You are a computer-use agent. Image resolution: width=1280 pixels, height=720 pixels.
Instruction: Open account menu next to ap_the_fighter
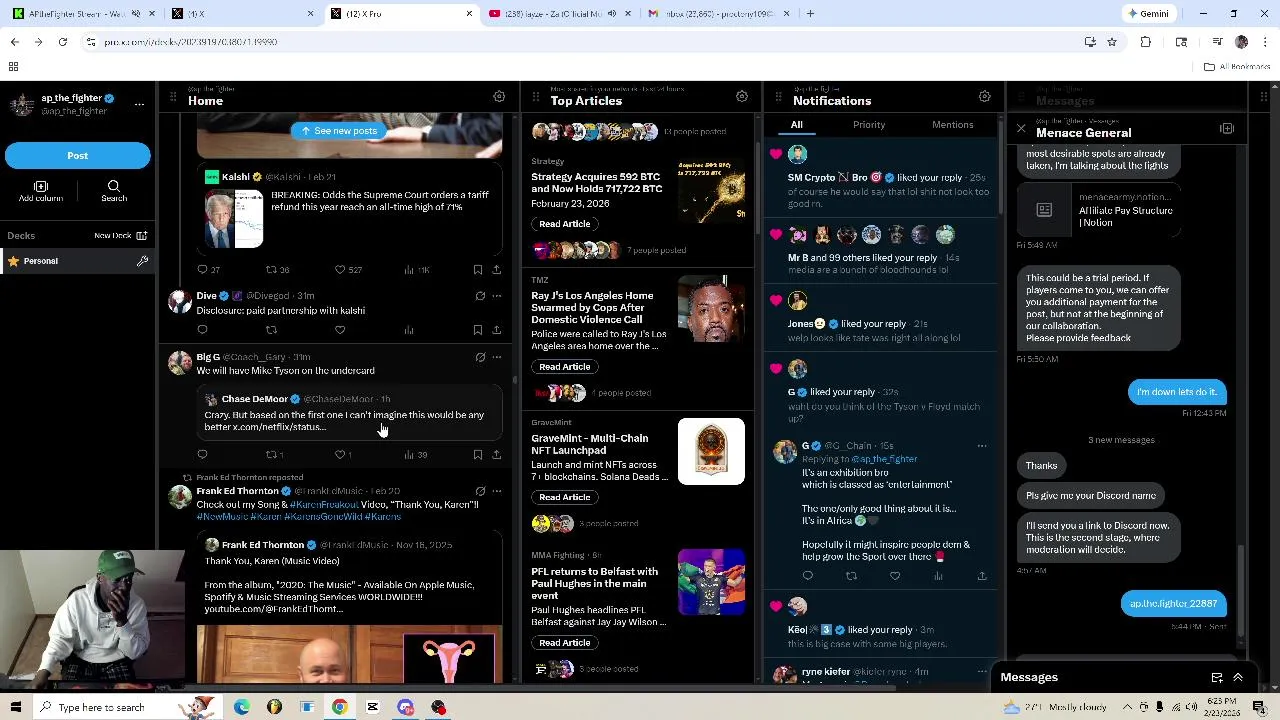(x=139, y=104)
